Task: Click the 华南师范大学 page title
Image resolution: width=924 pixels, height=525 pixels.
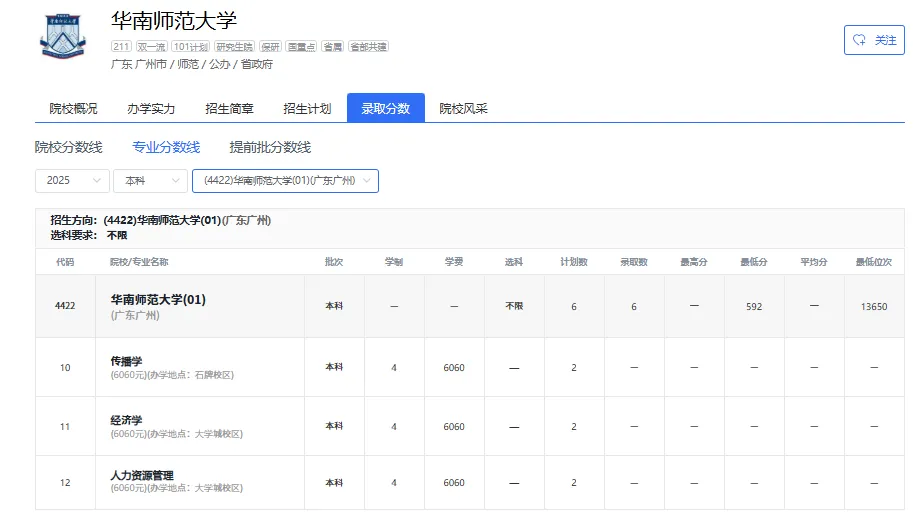Action: coord(174,21)
